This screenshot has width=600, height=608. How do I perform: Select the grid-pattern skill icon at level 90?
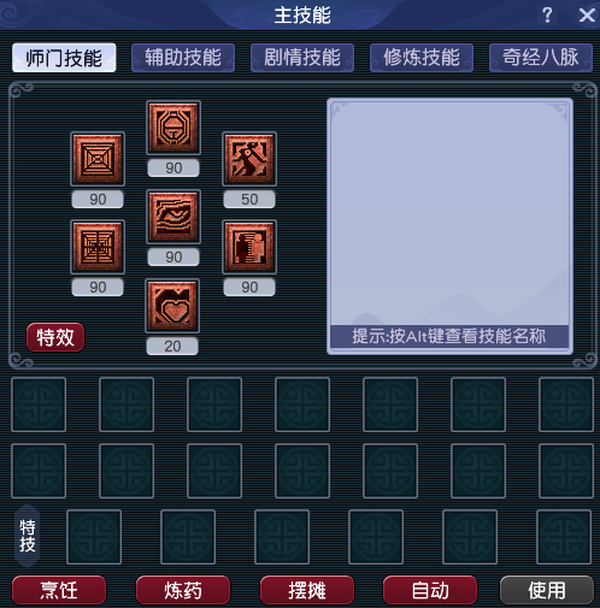pyautogui.click(x=97, y=247)
